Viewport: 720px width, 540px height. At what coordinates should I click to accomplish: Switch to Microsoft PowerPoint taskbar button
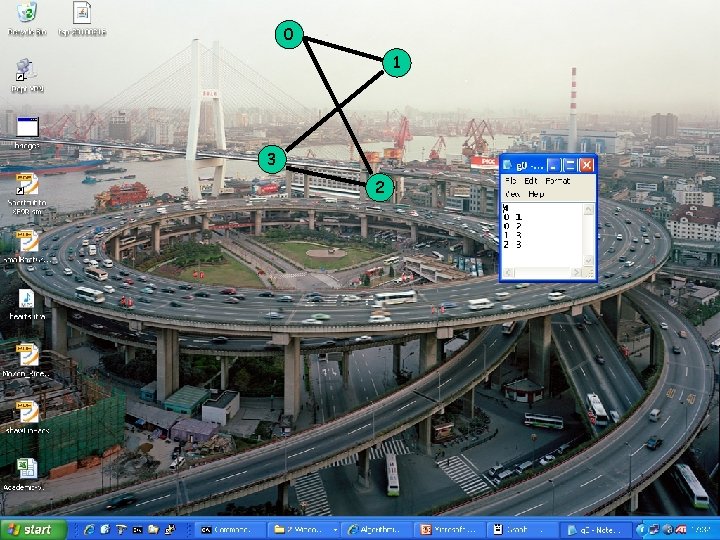click(452, 530)
